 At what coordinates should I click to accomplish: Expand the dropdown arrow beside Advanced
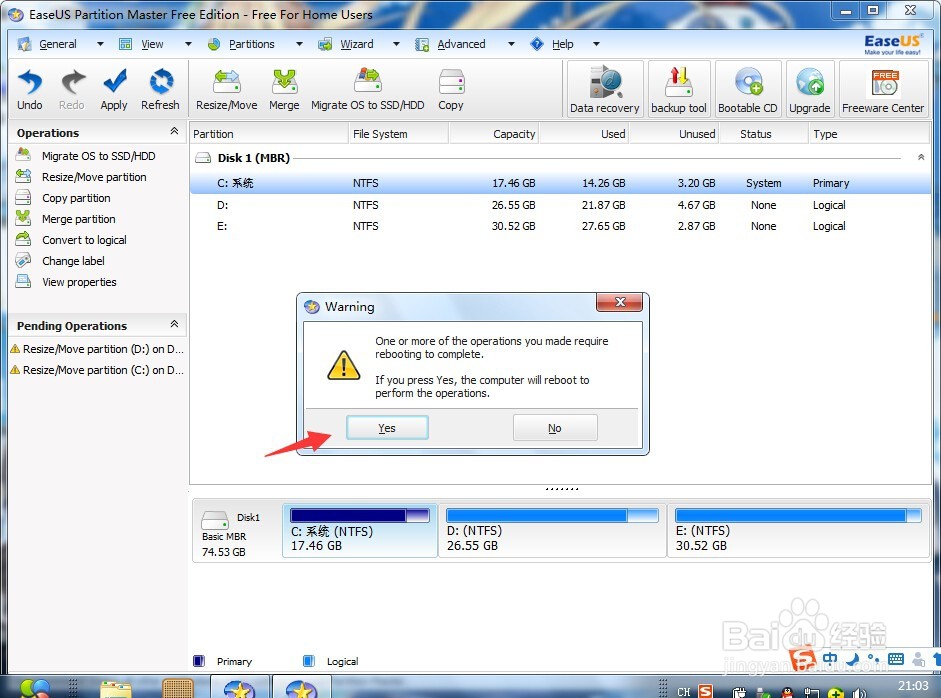[511, 44]
